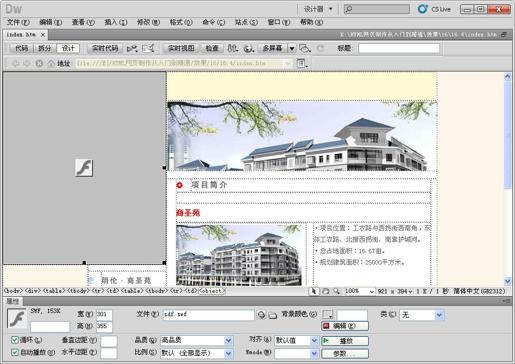Screen dimensions: 515x364
Task: Open the 修改 (Modify) menu
Action: click(148, 22)
